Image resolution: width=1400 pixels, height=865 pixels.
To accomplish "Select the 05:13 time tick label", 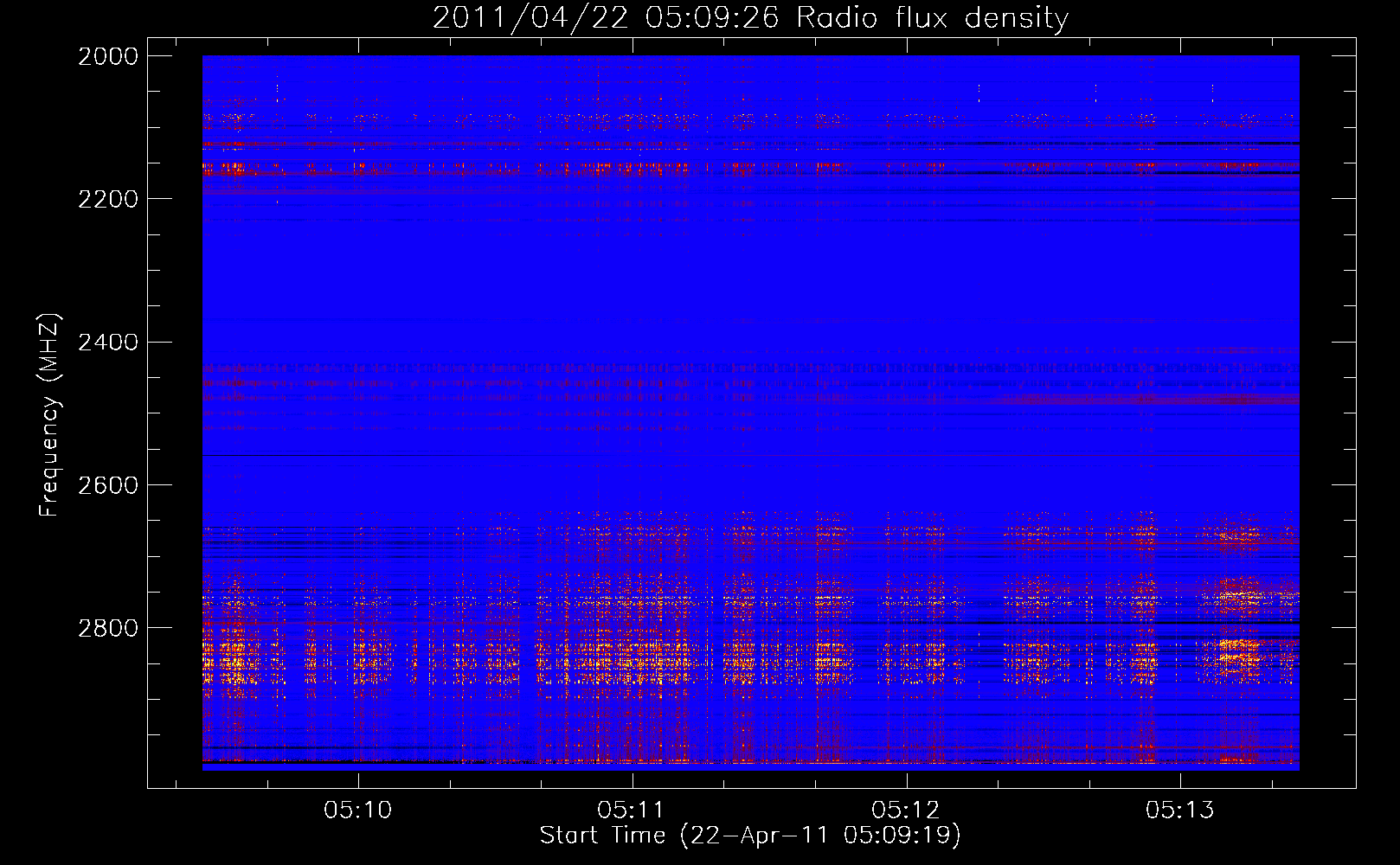I will click(1180, 811).
